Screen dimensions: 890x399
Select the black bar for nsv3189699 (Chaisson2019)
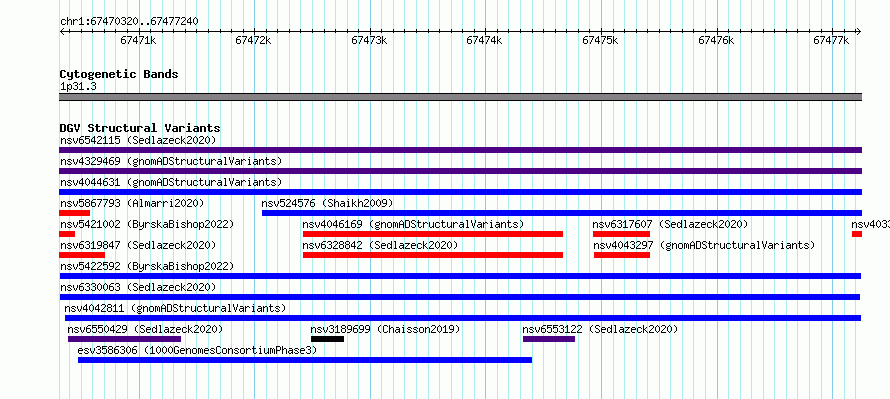pos(327,339)
